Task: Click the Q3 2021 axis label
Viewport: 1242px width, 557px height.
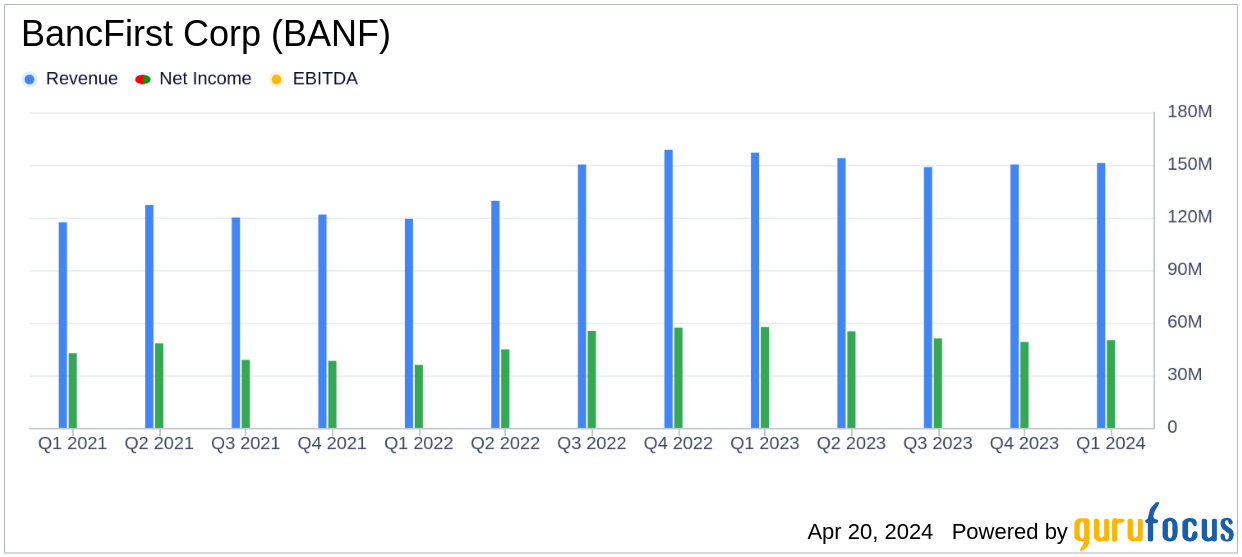Action: coord(246,443)
